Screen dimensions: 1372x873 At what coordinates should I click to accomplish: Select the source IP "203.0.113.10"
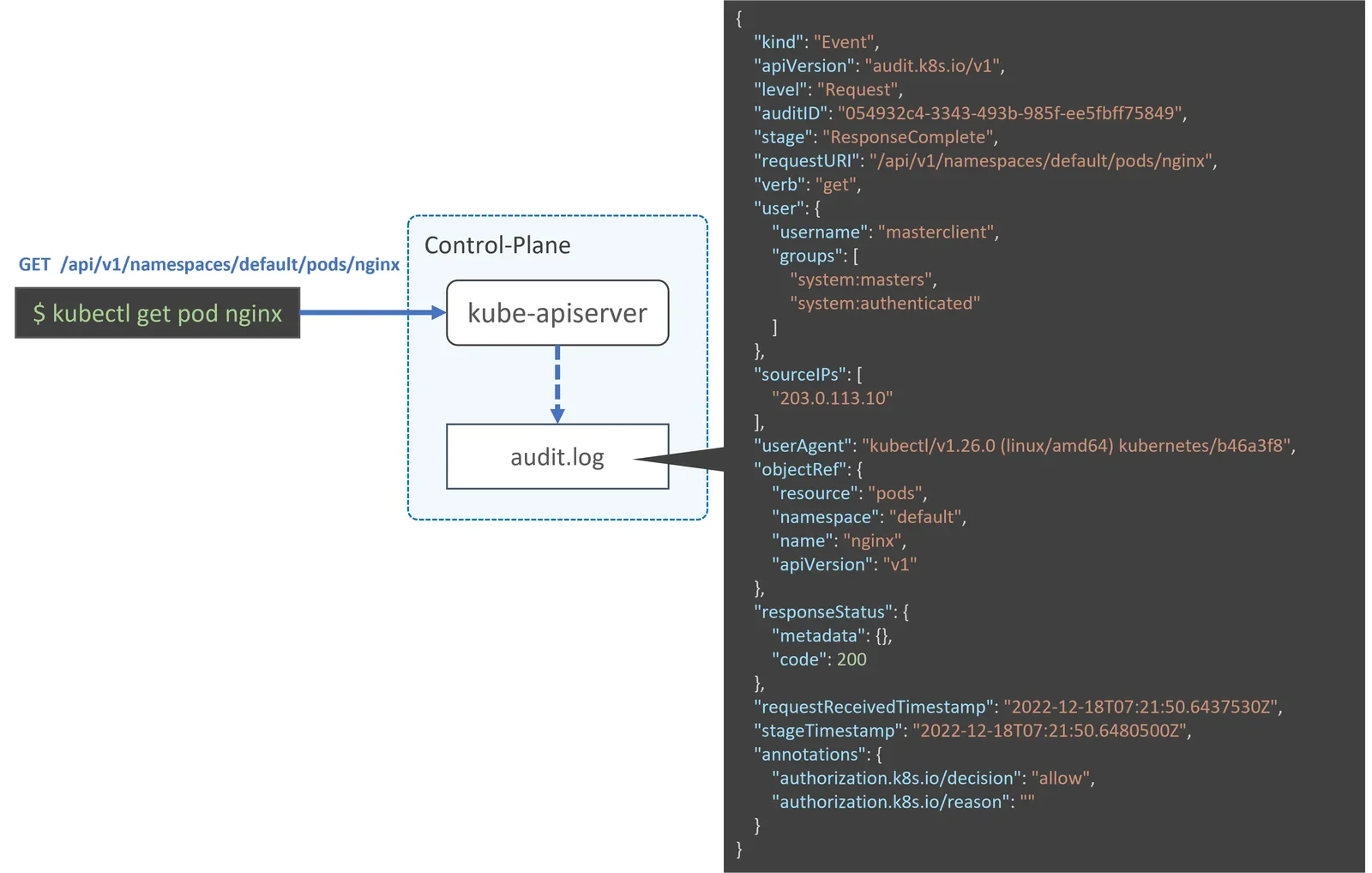[832, 398]
